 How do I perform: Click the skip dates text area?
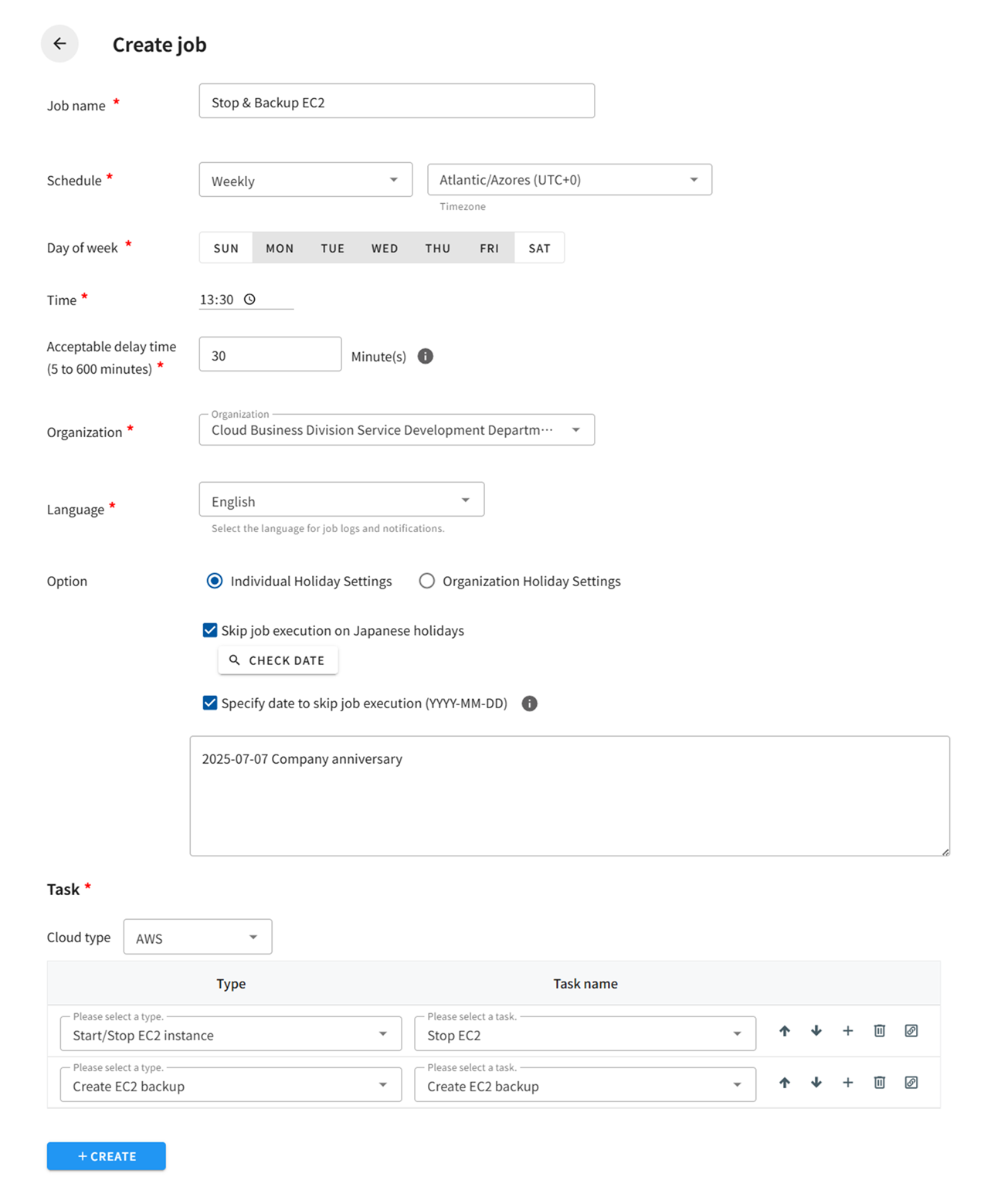click(570, 796)
